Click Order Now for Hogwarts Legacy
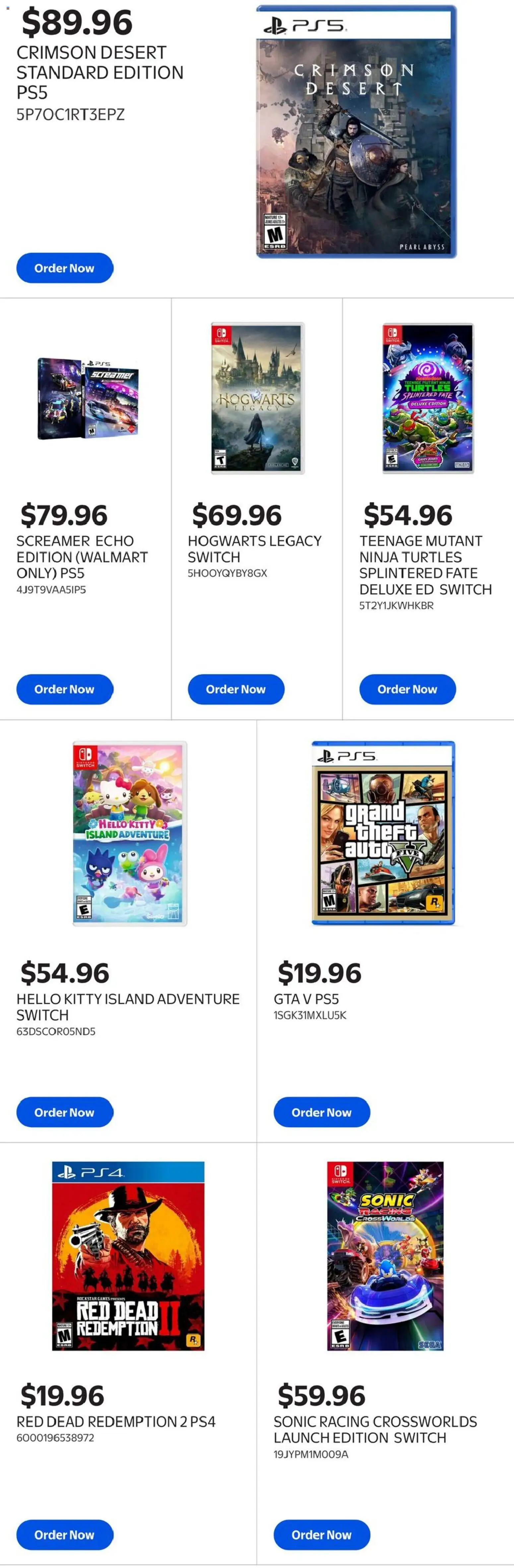 pyautogui.click(x=236, y=690)
